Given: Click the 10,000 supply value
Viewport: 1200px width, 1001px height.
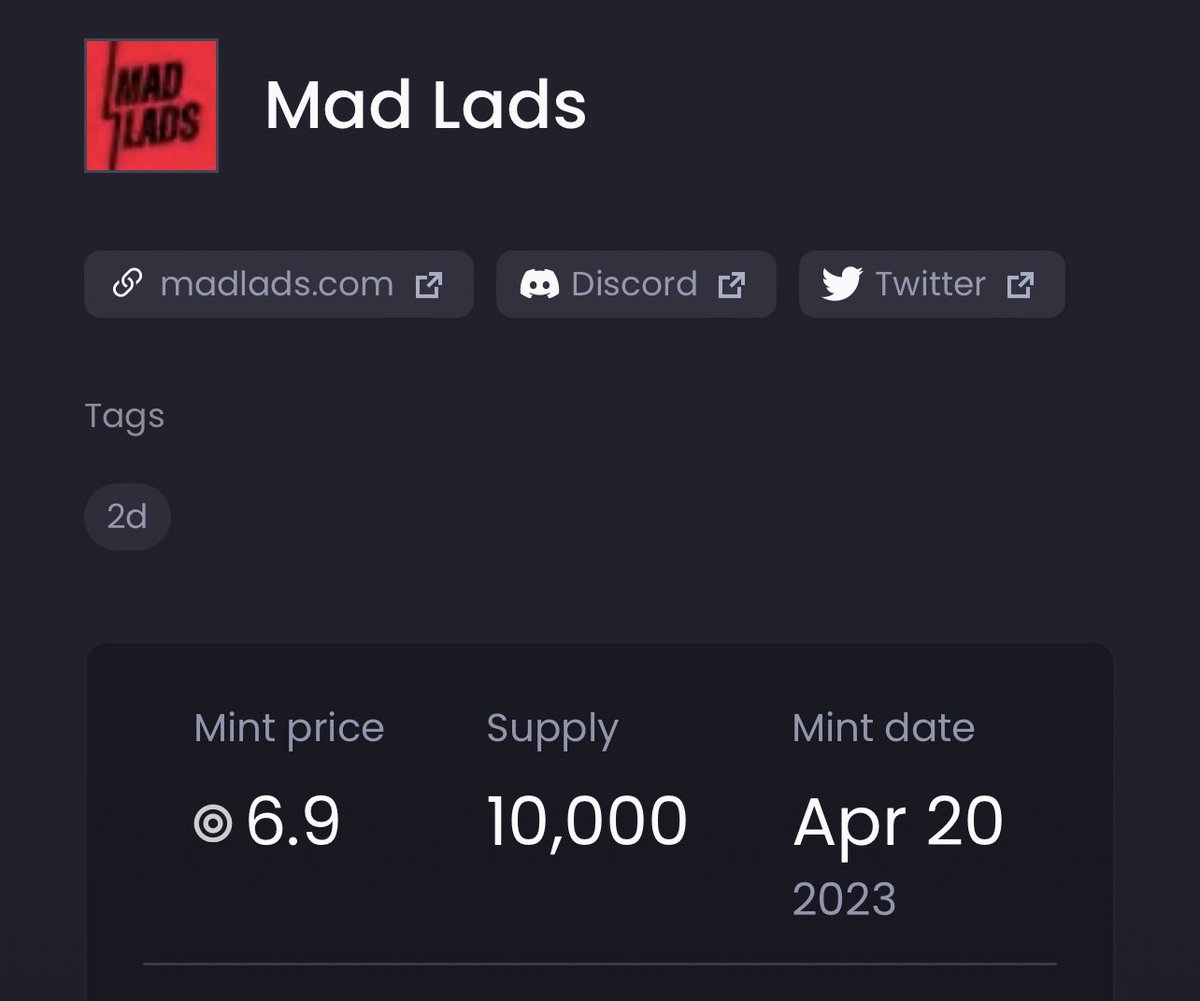Looking at the screenshot, I should click(x=587, y=822).
